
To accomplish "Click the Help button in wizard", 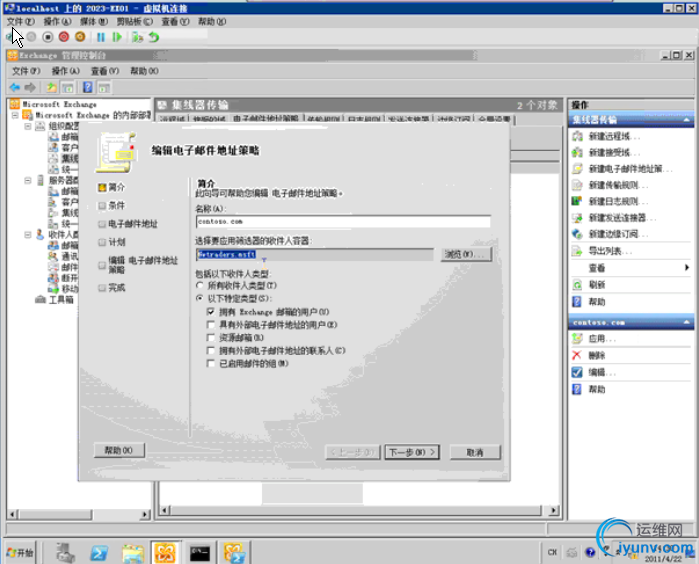I will coord(119,450).
